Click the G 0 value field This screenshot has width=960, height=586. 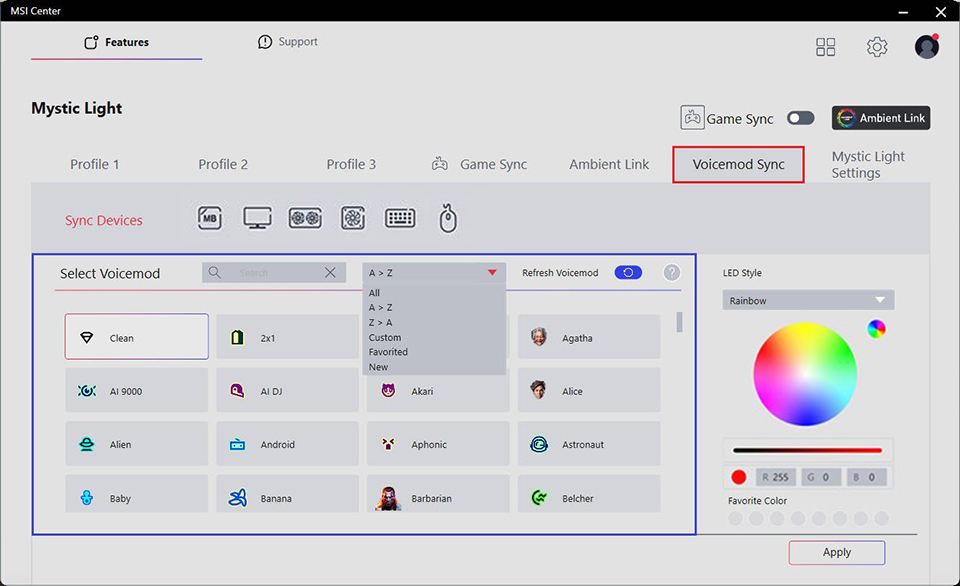click(820, 477)
